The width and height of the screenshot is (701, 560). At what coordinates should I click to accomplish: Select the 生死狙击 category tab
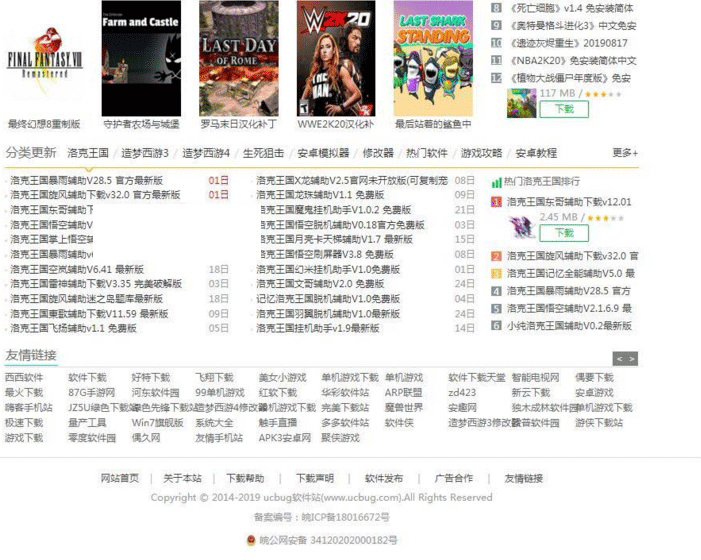pyautogui.click(x=263, y=153)
